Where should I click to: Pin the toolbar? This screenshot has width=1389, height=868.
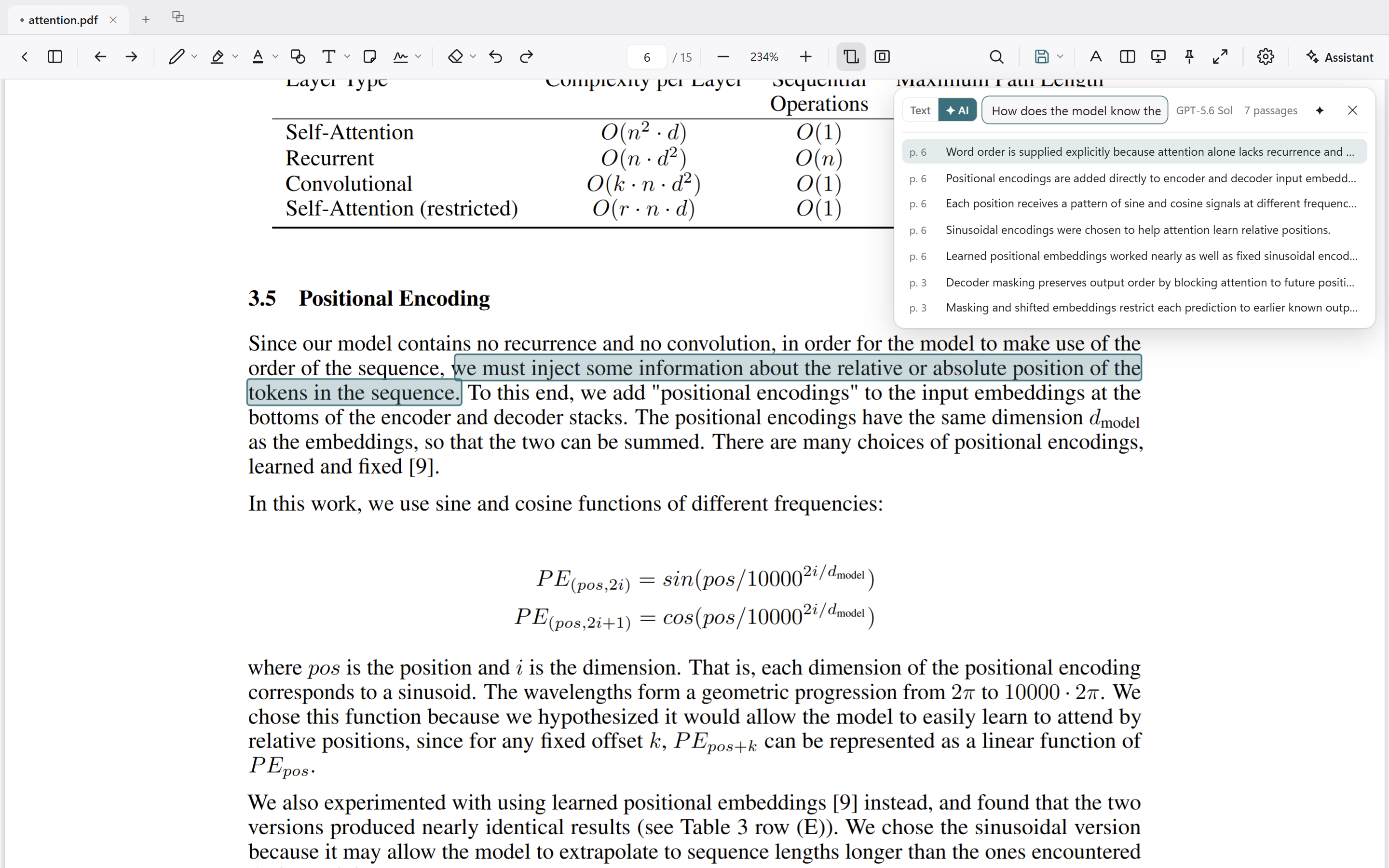point(1189,57)
